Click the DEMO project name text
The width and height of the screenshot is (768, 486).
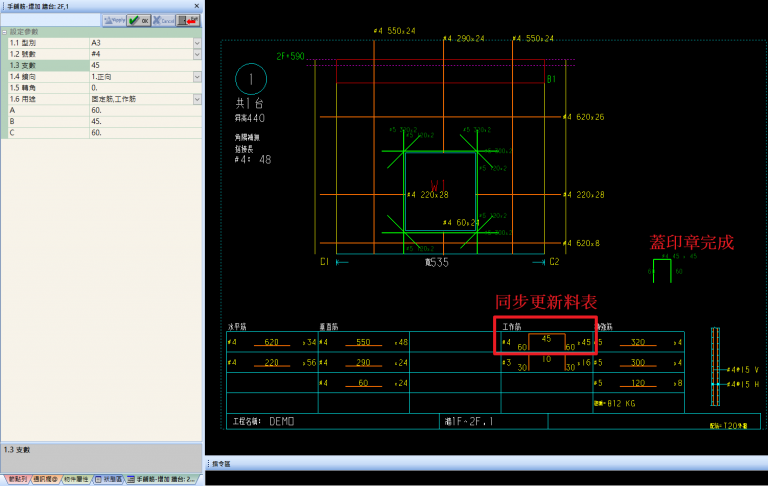click(282, 421)
